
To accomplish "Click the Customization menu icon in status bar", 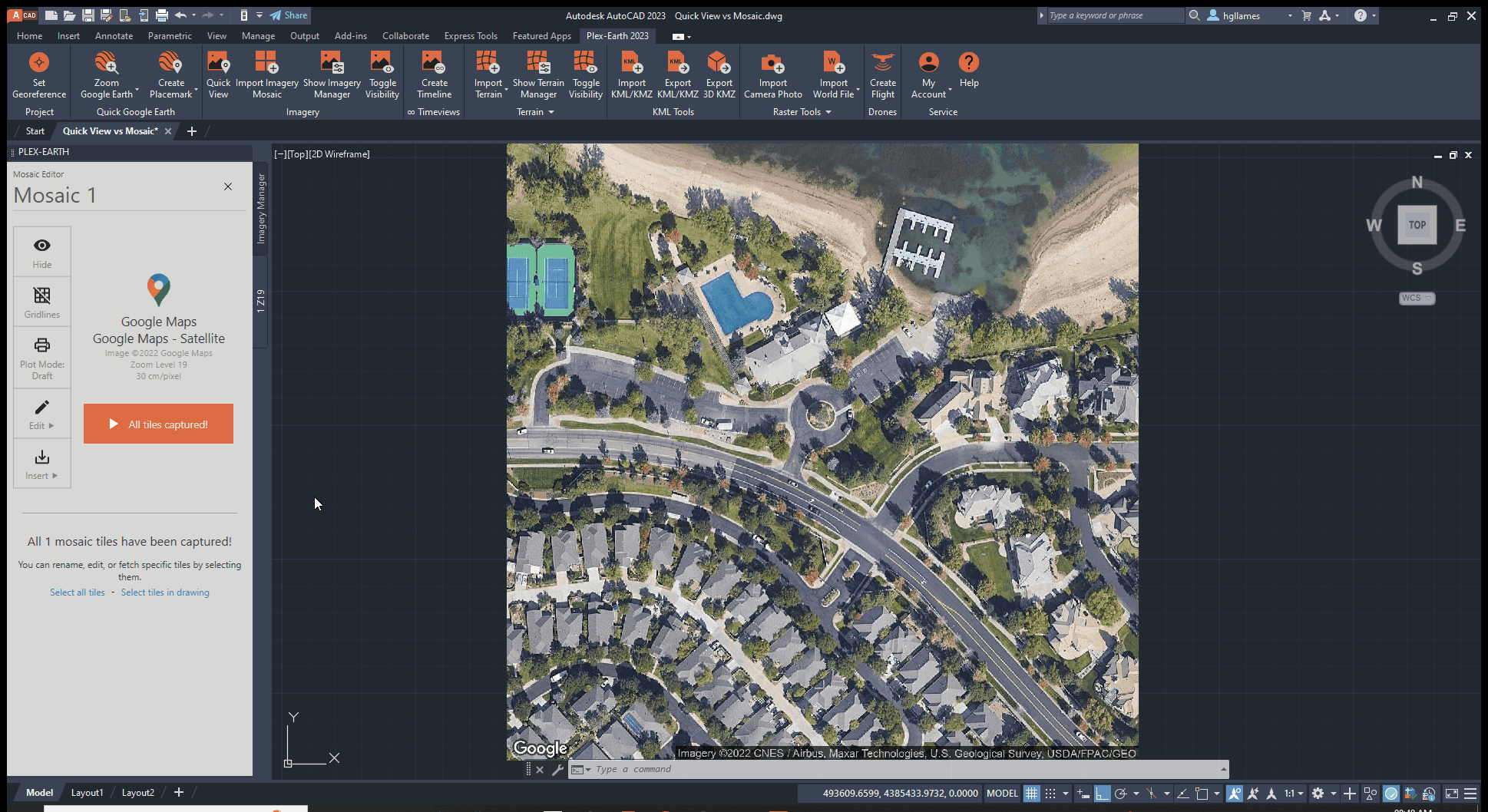I will [x=1470, y=794].
